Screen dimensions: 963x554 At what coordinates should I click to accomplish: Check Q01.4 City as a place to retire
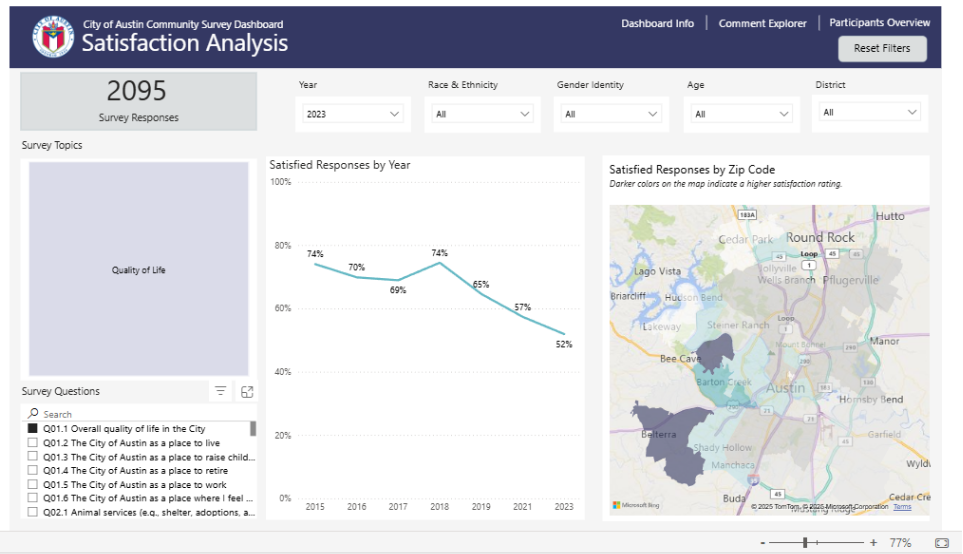[33, 471]
